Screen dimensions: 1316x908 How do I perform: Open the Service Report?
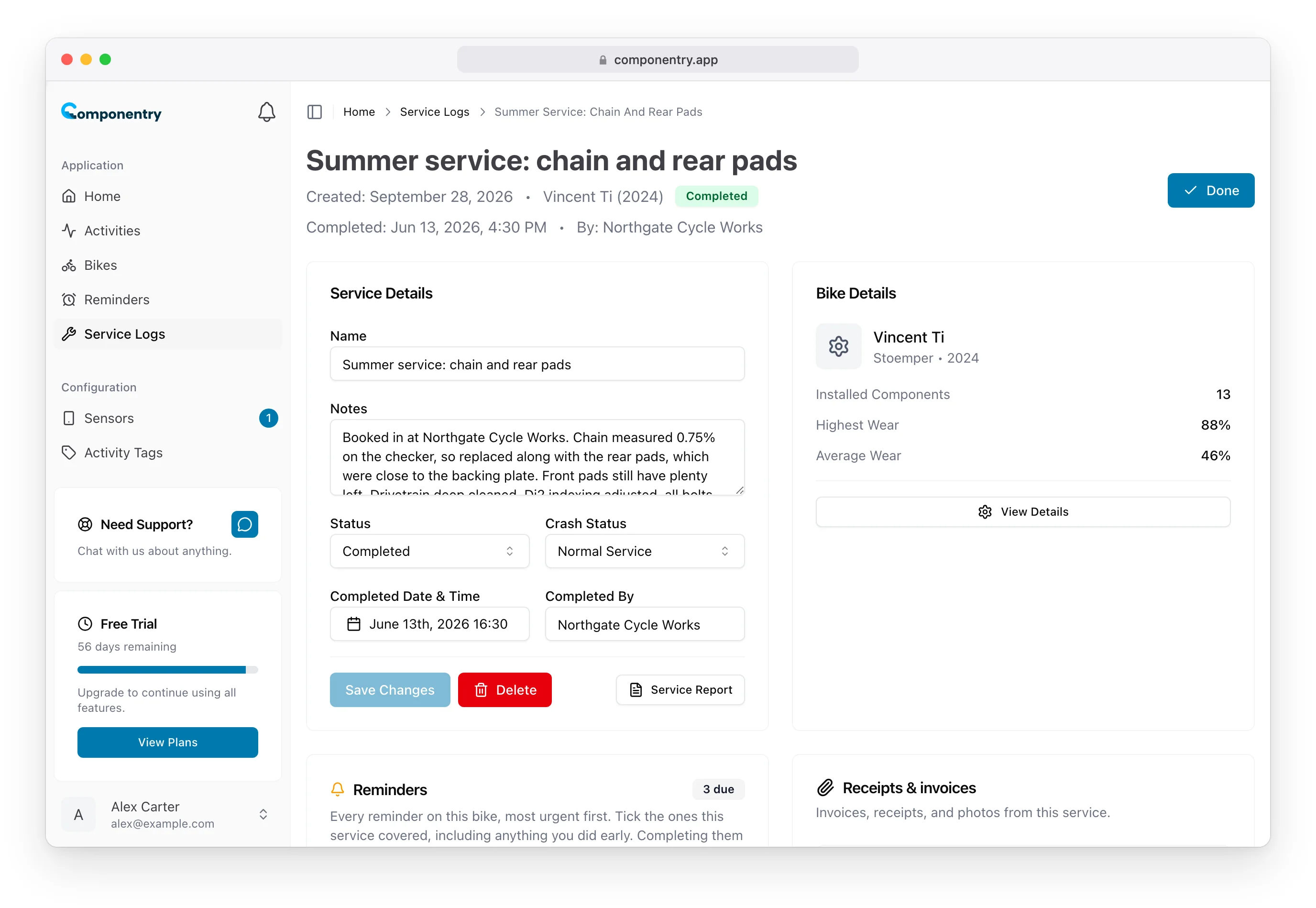tap(680, 689)
